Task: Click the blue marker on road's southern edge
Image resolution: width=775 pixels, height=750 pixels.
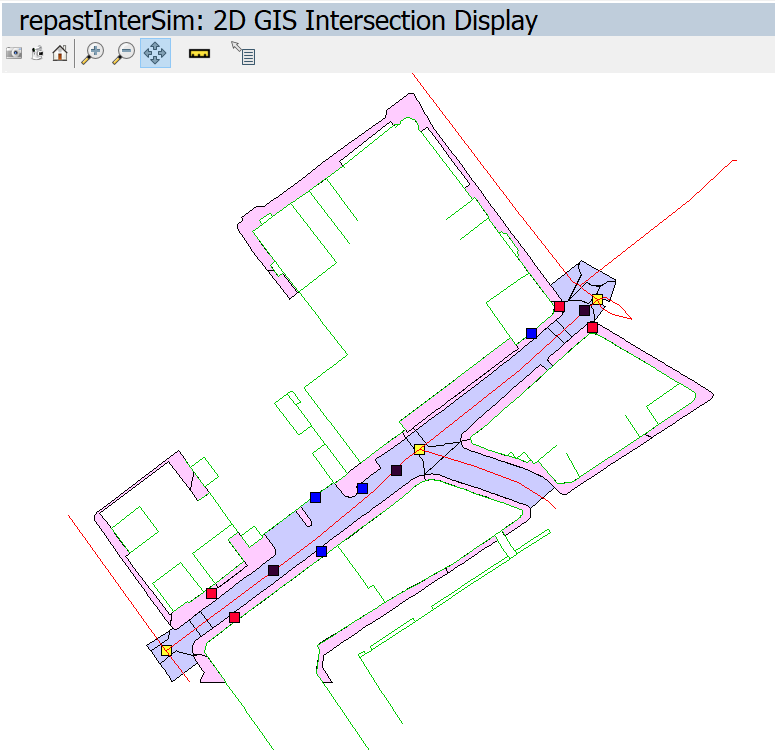Action: 321,551
